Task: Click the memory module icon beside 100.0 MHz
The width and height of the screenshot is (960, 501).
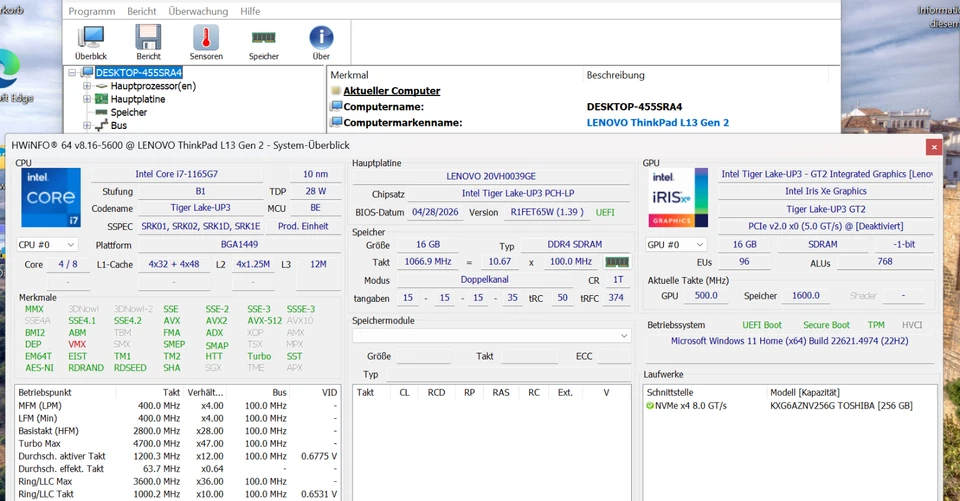Action: (x=617, y=262)
